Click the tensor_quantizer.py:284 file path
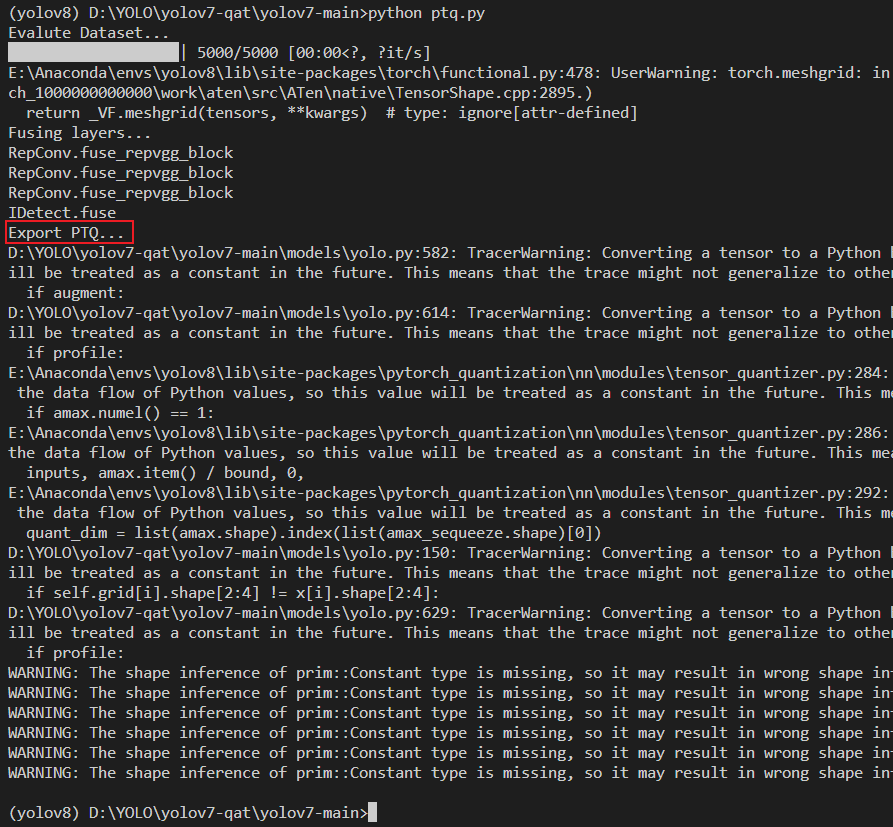 tap(440, 373)
